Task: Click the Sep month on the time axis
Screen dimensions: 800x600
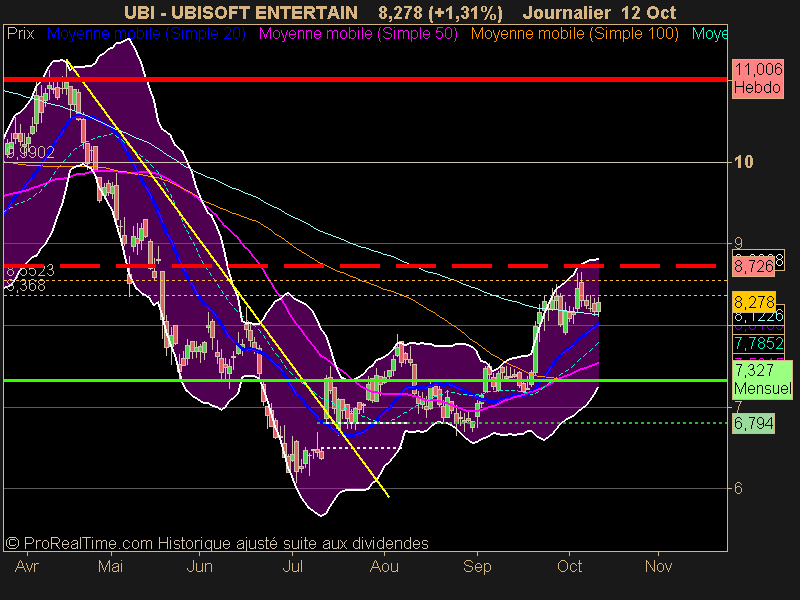Action: pos(477,566)
